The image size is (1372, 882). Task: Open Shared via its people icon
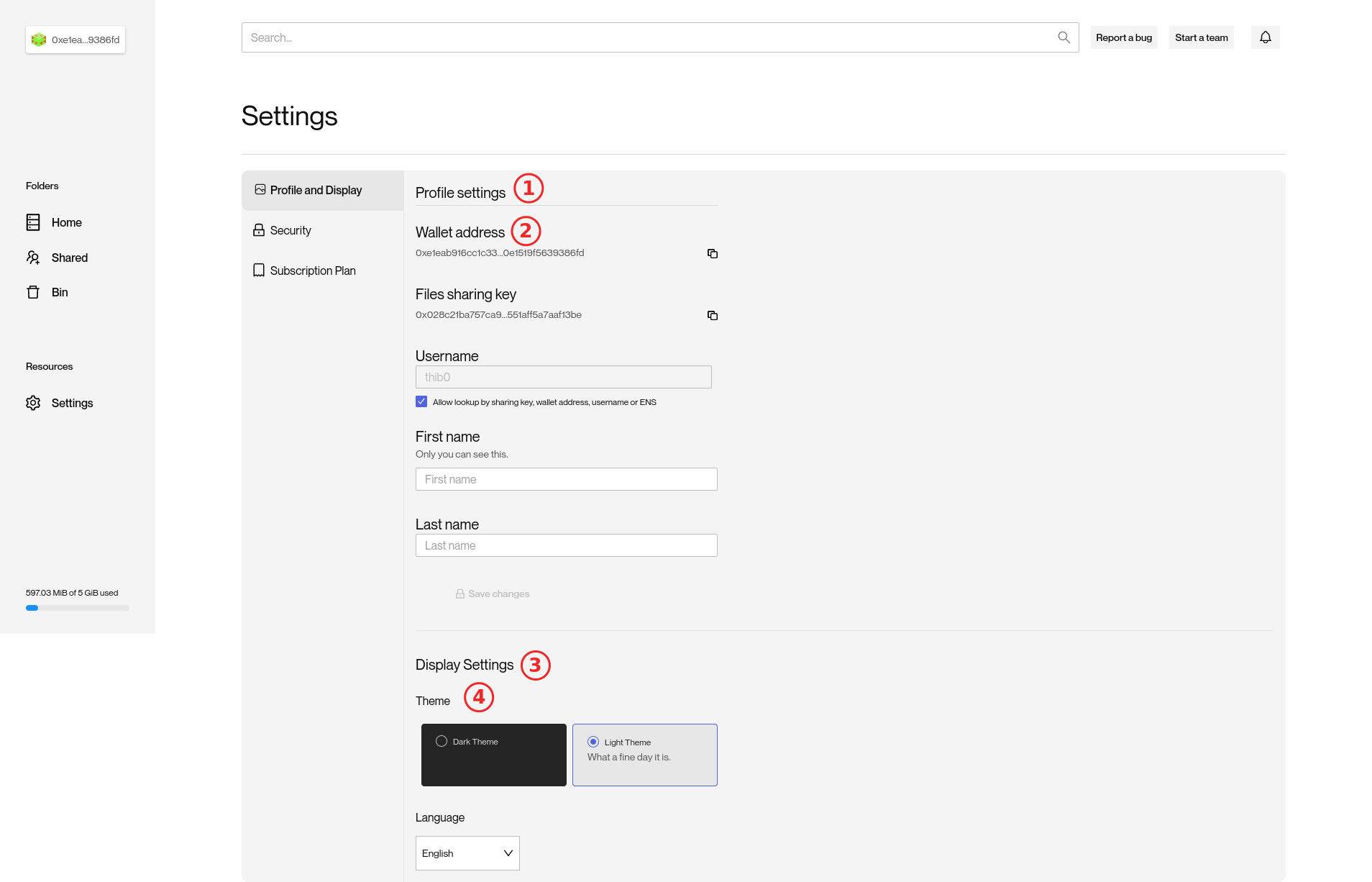(x=33, y=257)
